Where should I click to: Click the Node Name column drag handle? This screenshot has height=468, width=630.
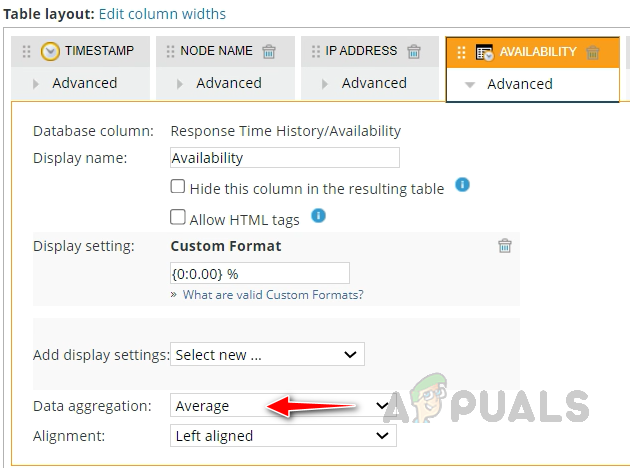click(x=170, y=52)
